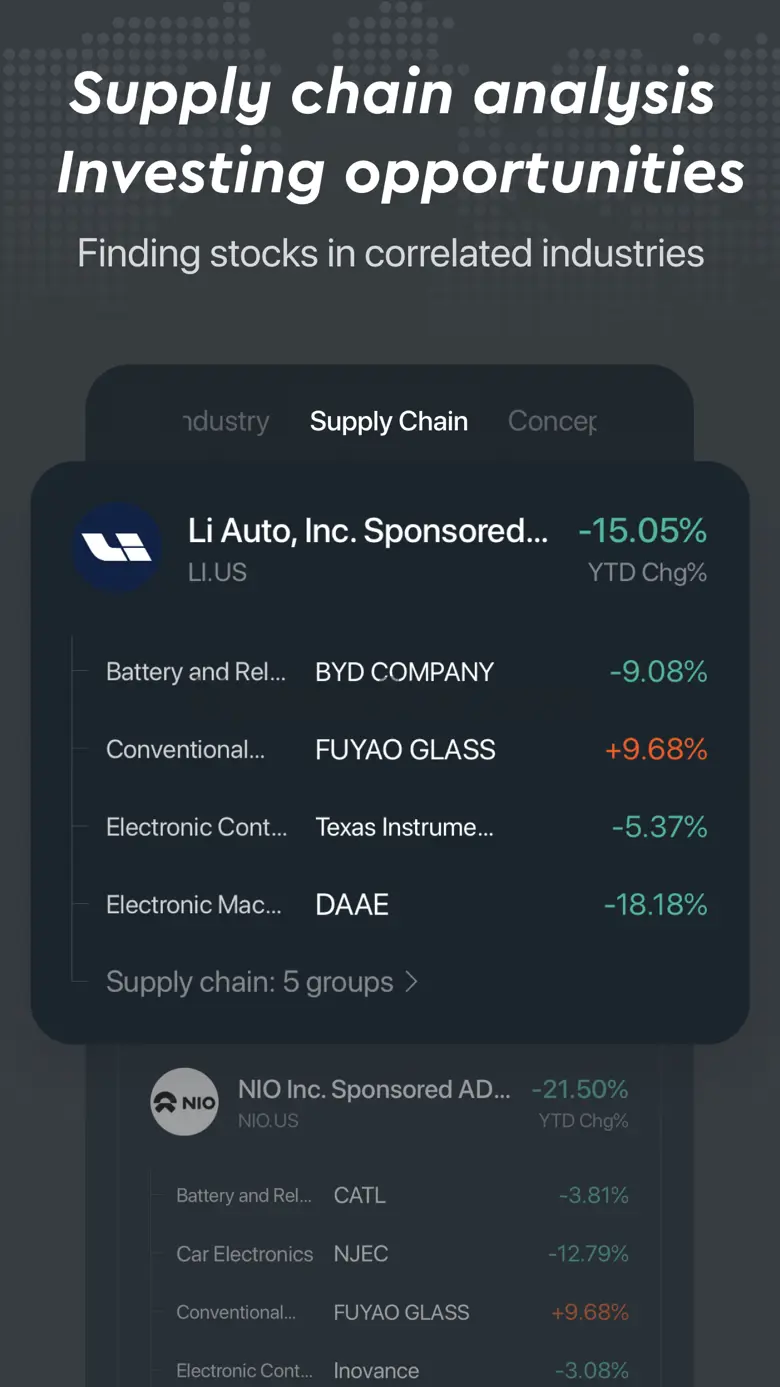Click the Battery and Rel... category under Li Auto
Viewport: 780px width, 1387px height.
pos(196,672)
